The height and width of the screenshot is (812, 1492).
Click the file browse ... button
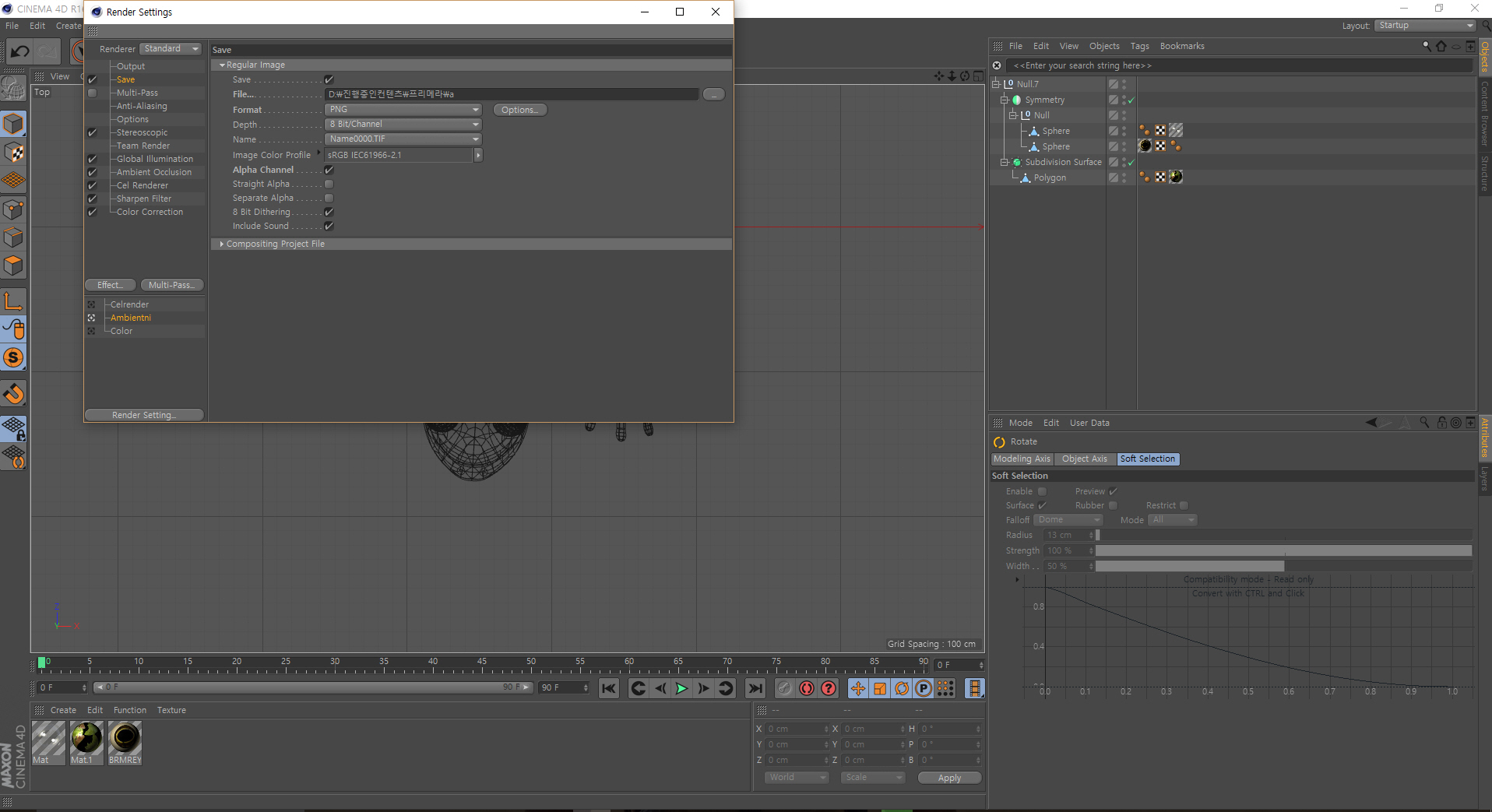pos(713,94)
